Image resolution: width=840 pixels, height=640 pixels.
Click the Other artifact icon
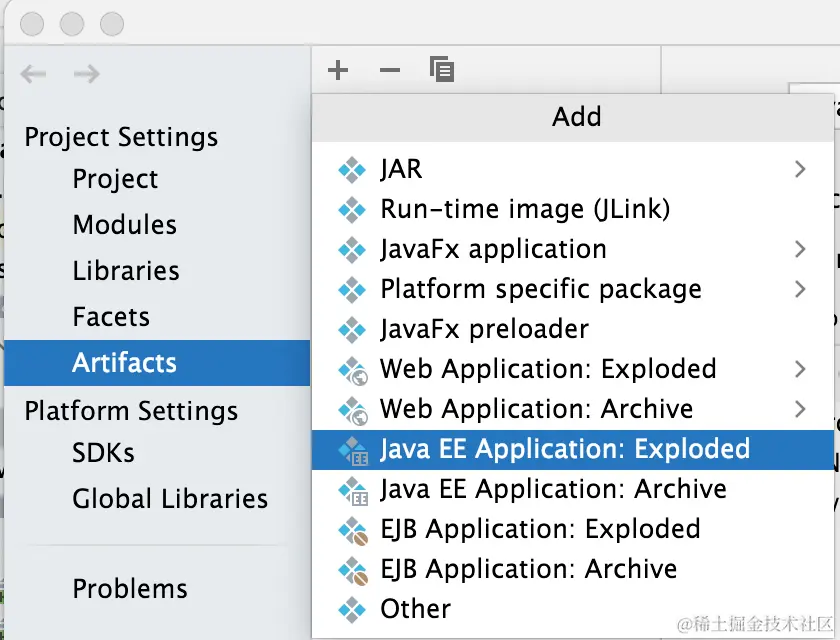pos(352,609)
